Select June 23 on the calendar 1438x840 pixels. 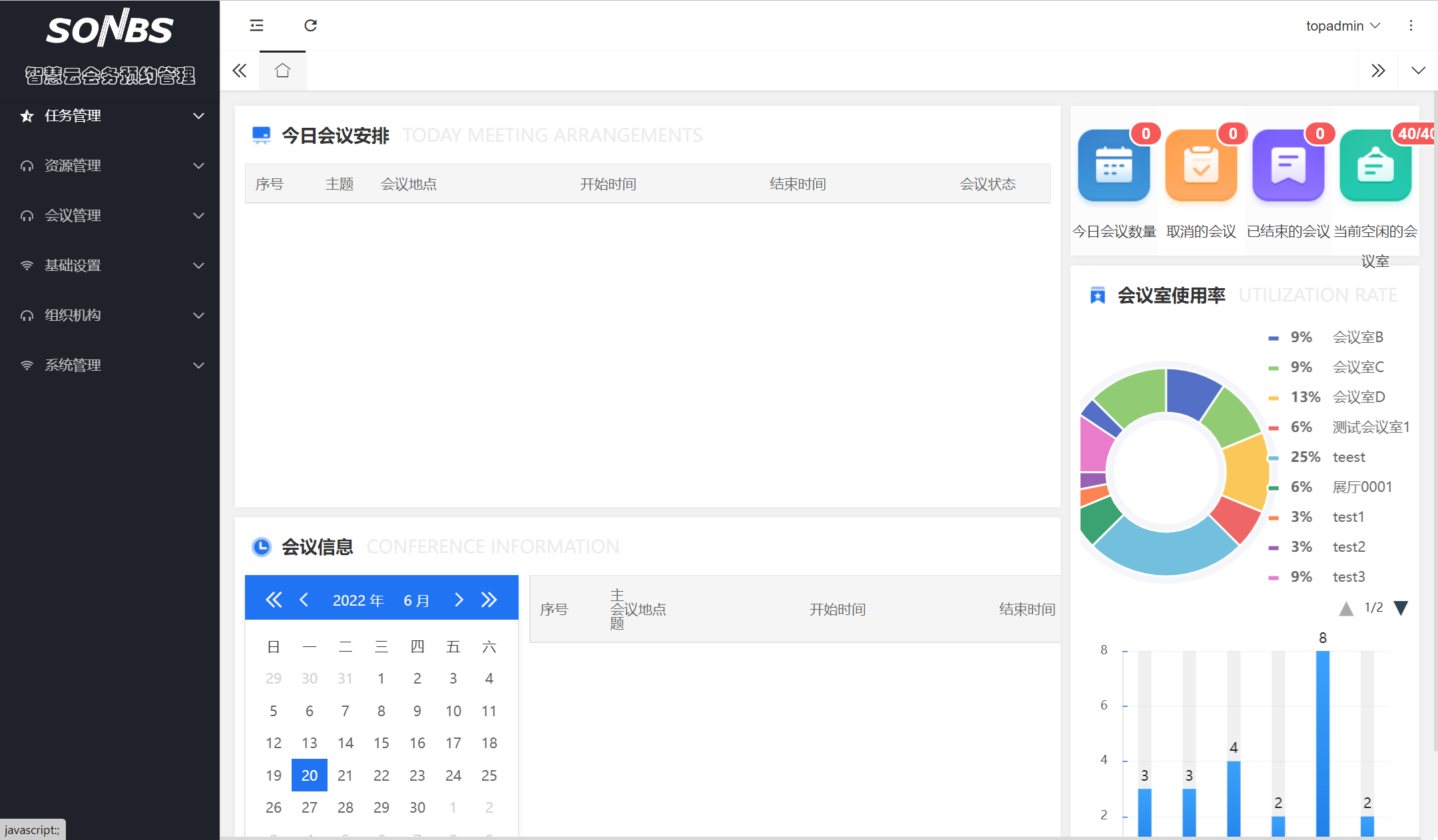pyautogui.click(x=417, y=775)
